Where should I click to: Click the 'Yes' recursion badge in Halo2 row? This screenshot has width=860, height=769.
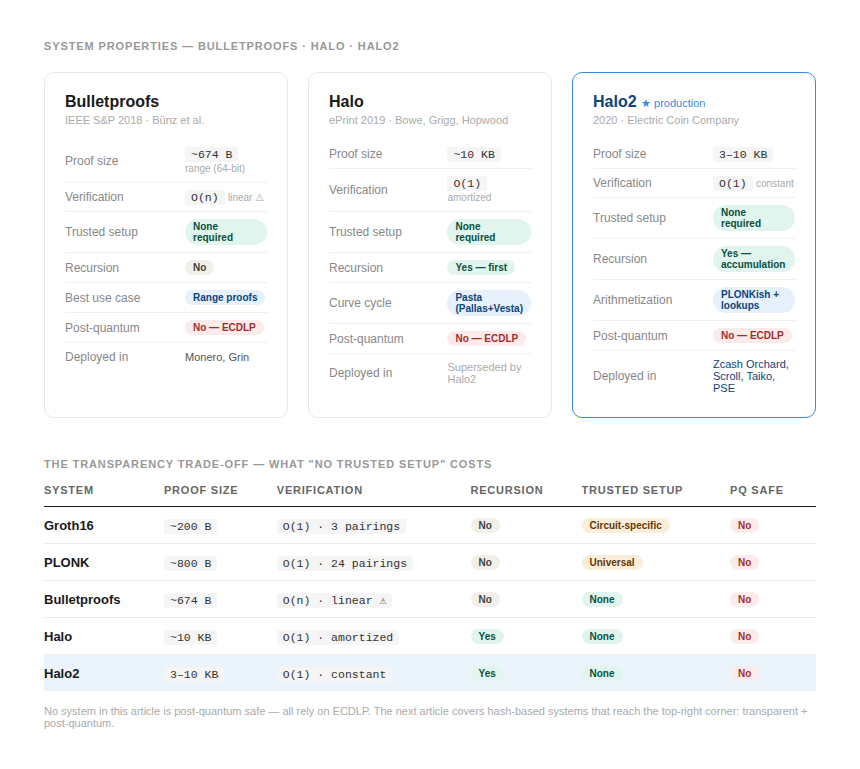[486, 674]
